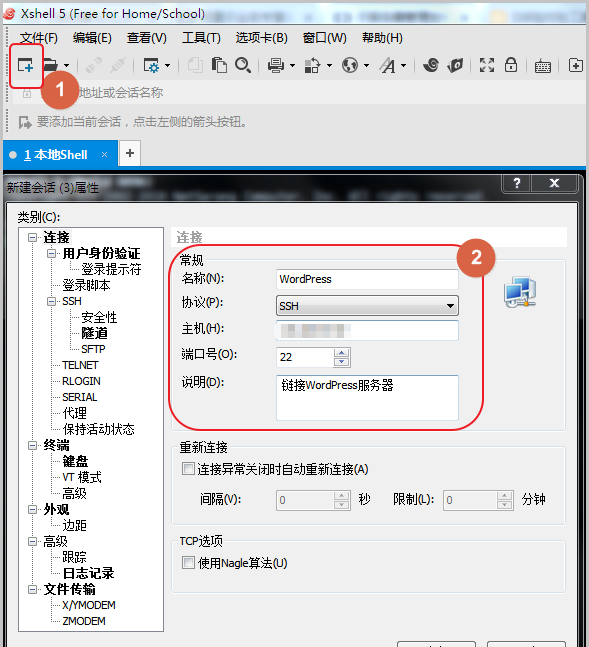Image resolution: width=589 pixels, height=647 pixels.
Task: Enable 连接异常关闭时自动重新连接 checkbox
Action: click(x=188, y=469)
